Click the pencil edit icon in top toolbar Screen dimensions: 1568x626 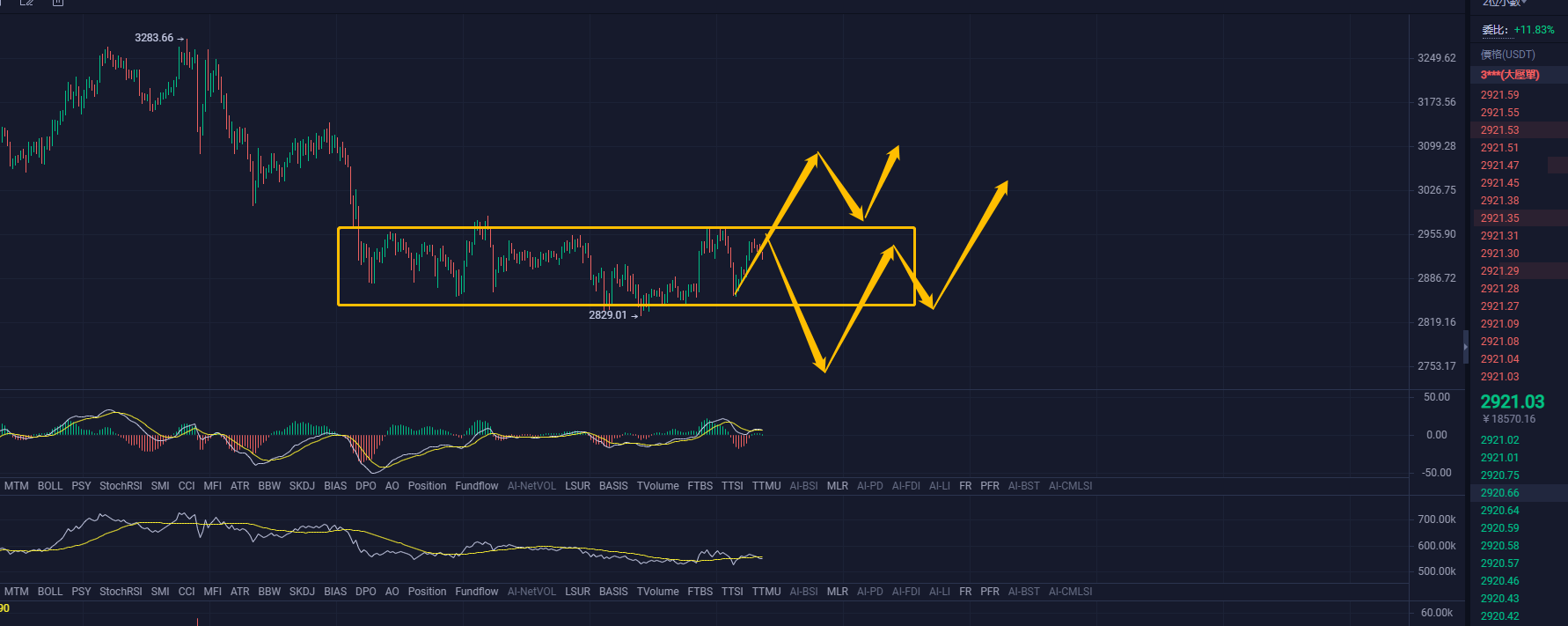point(26,3)
